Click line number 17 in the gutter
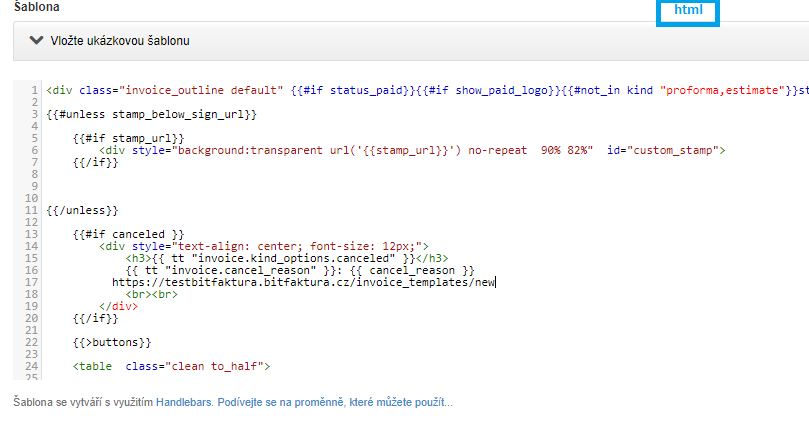The width and height of the screenshot is (809, 421). pyautogui.click(x=31, y=282)
